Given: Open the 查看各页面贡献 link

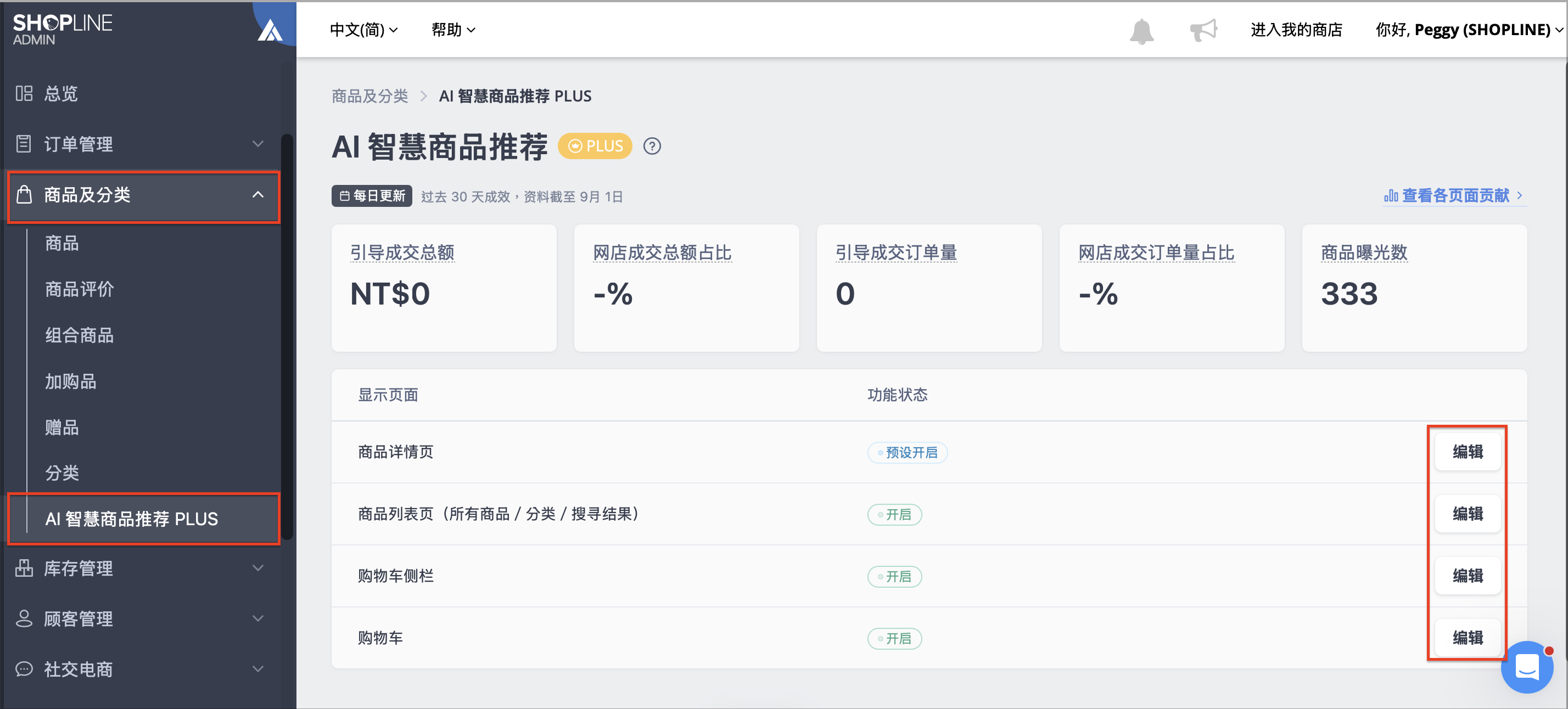Looking at the screenshot, I should point(1454,195).
